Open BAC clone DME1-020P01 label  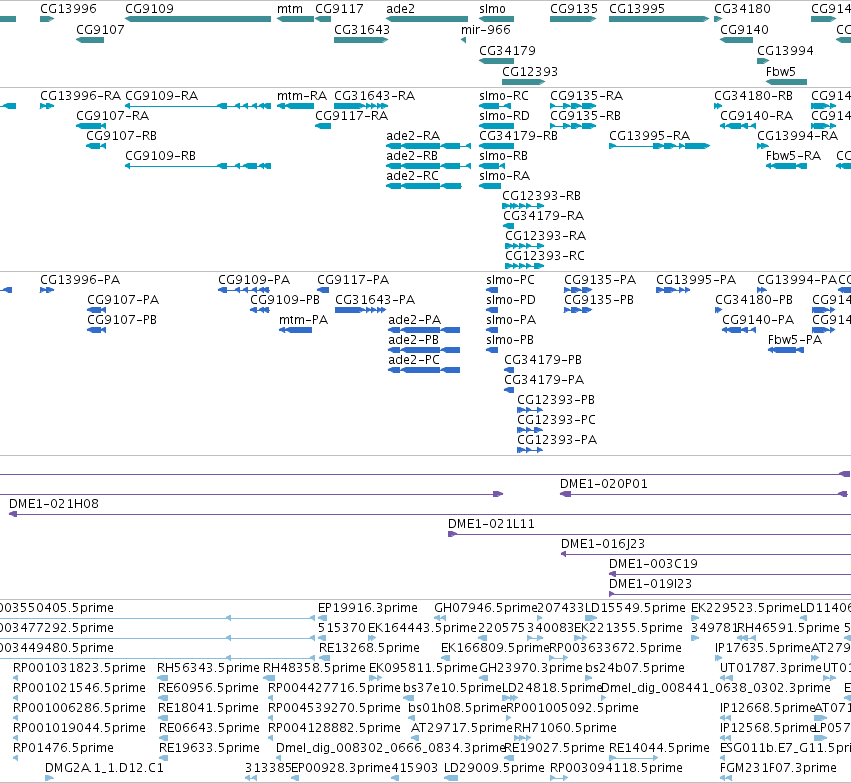(x=604, y=484)
